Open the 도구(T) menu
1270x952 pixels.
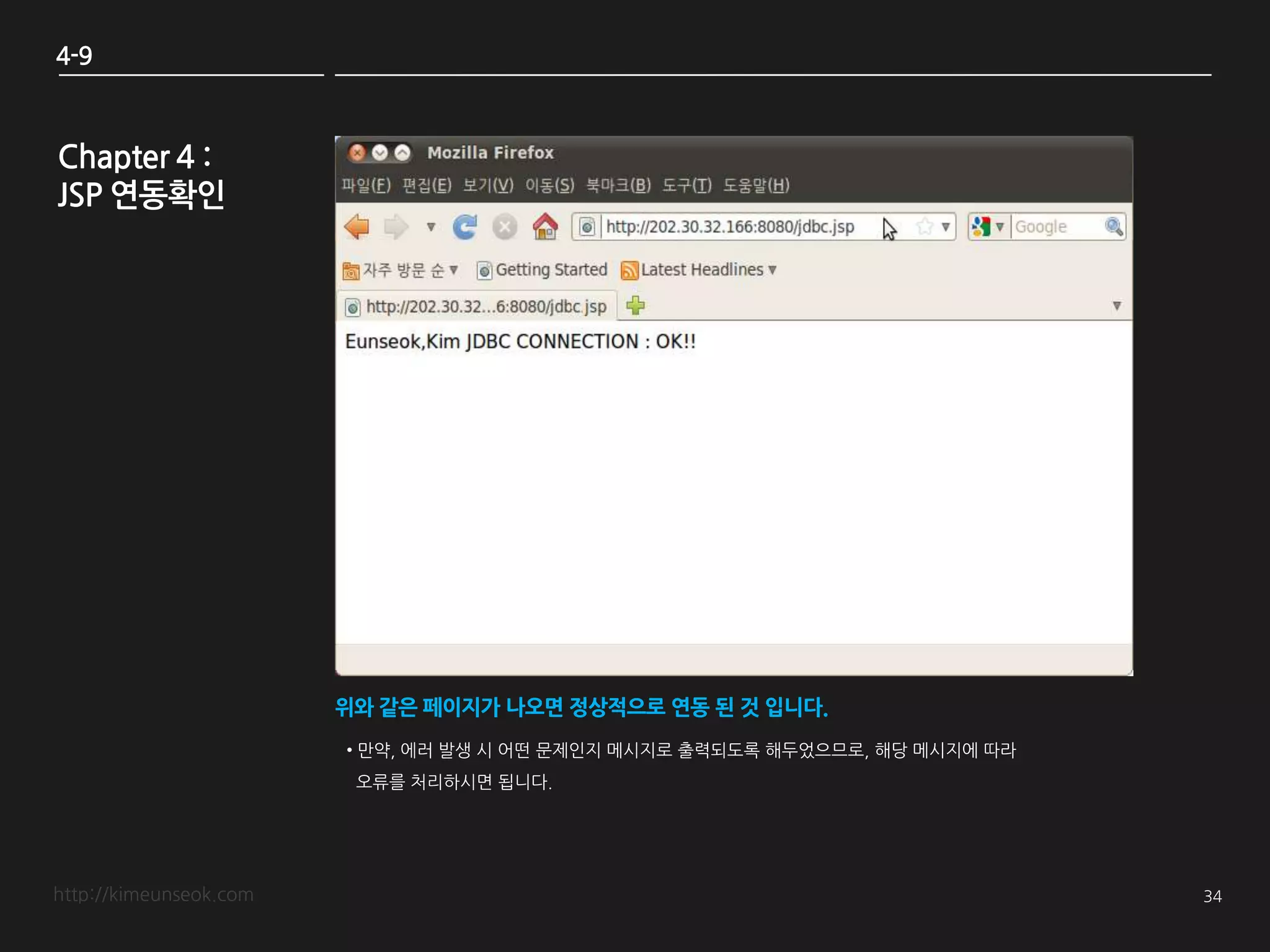coord(686,185)
